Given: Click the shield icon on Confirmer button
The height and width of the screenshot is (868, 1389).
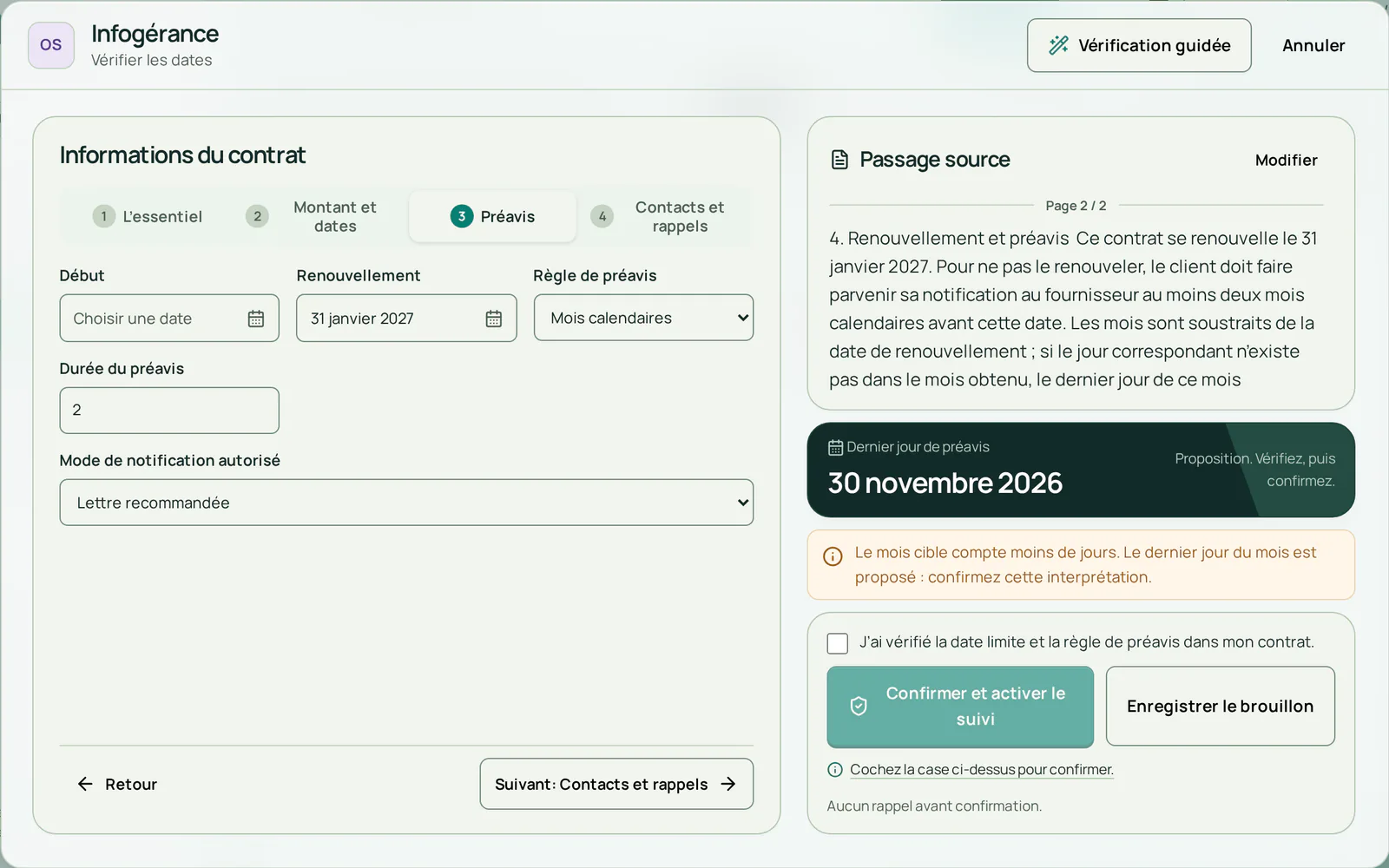Looking at the screenshot, I should [x=859, y=707].
